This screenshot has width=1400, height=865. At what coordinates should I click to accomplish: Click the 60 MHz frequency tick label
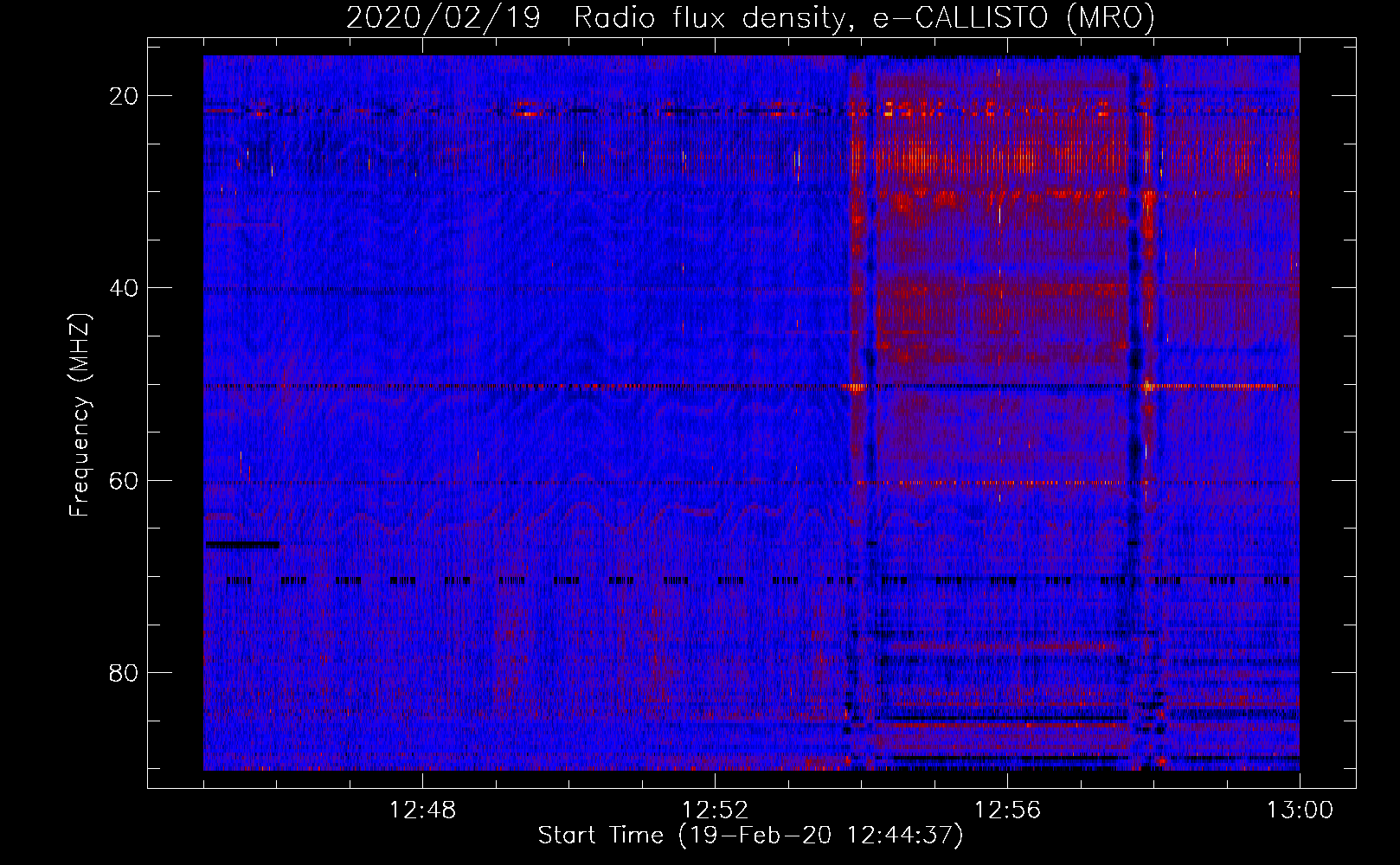[x=125, y=480]
